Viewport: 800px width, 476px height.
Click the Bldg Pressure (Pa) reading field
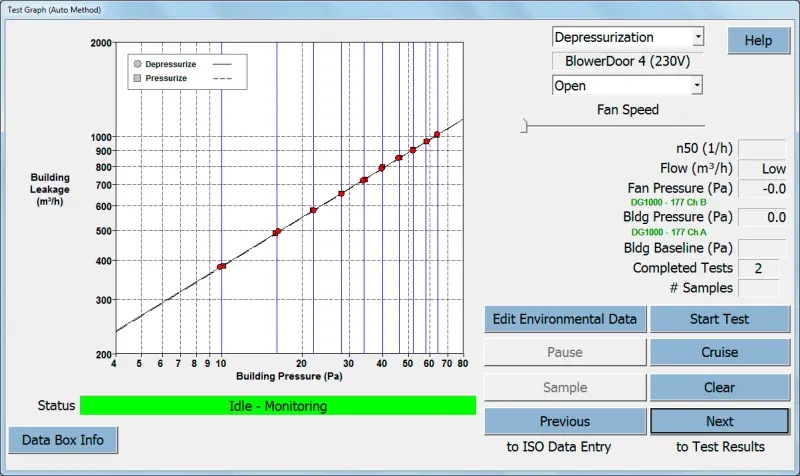click(762, 217)
